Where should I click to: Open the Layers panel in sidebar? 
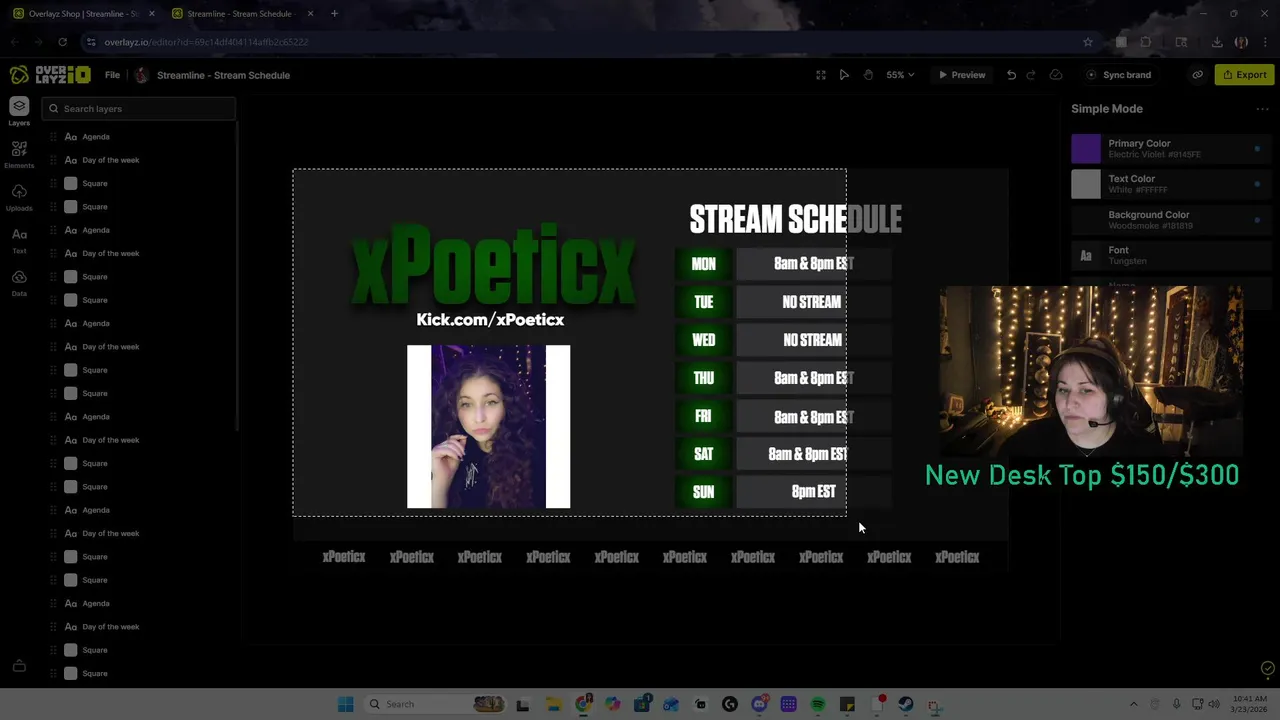(x=19, y=111)
